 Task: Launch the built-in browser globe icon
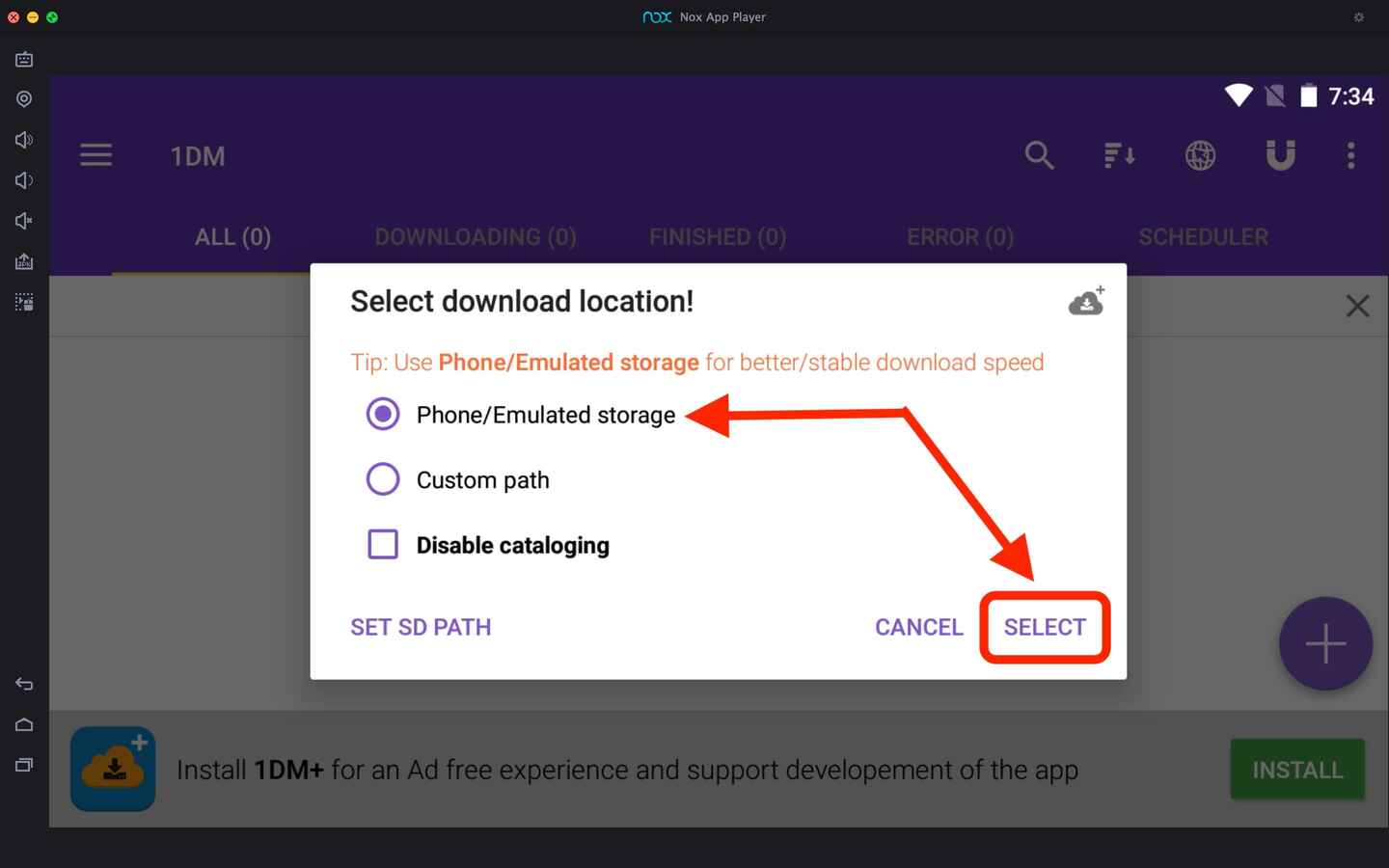pyautogui.click(x=1200, y=155)
